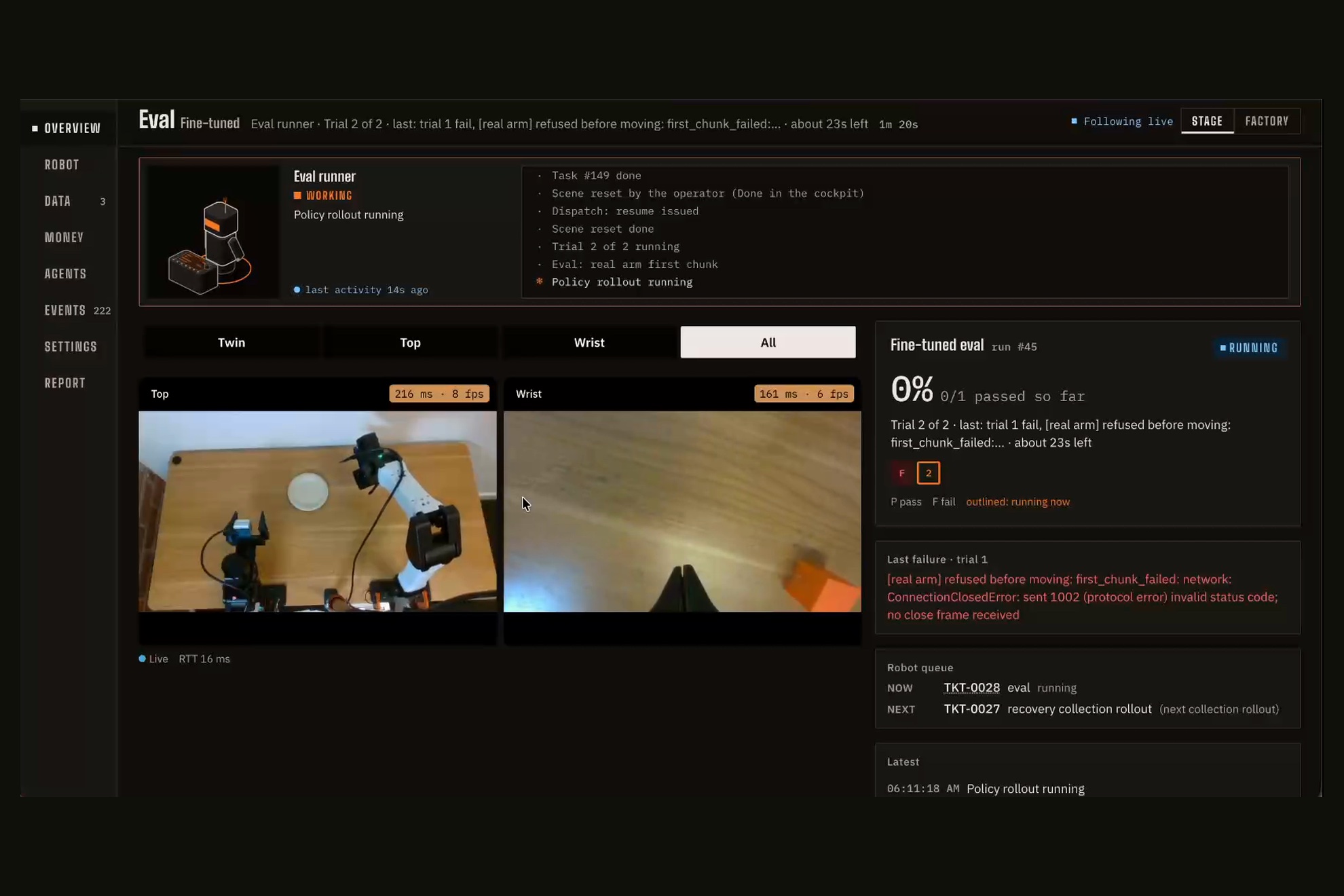Click Eval: real arm first chunk entry
Screen dimensions: 1344x896
tap(634, 264)
